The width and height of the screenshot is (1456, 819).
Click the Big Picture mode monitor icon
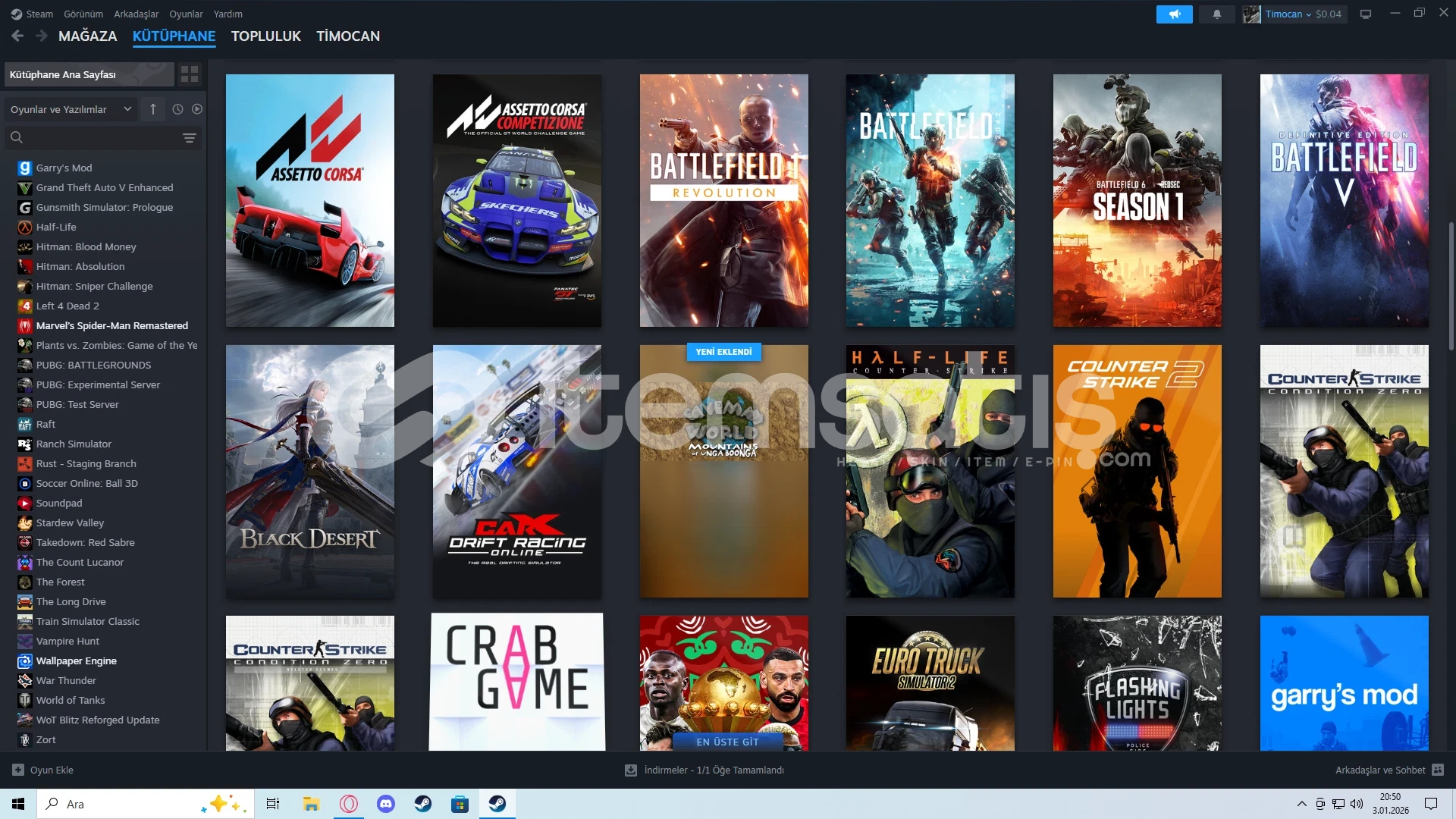point(1366,14)
